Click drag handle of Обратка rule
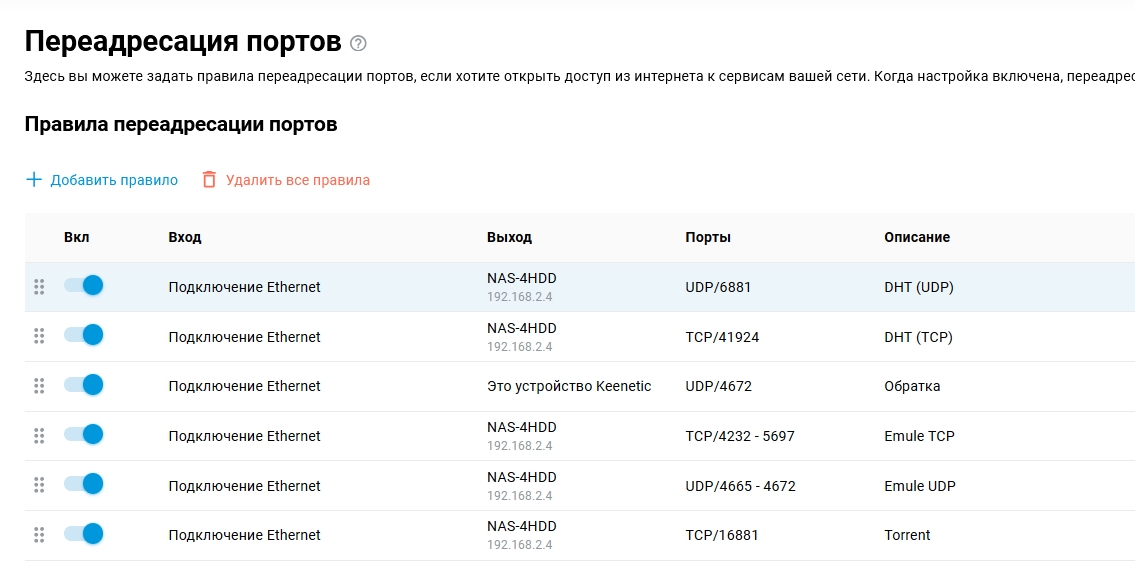This screenshot has height=567, width=1135. pyautogui.click(x=39, y=386)
